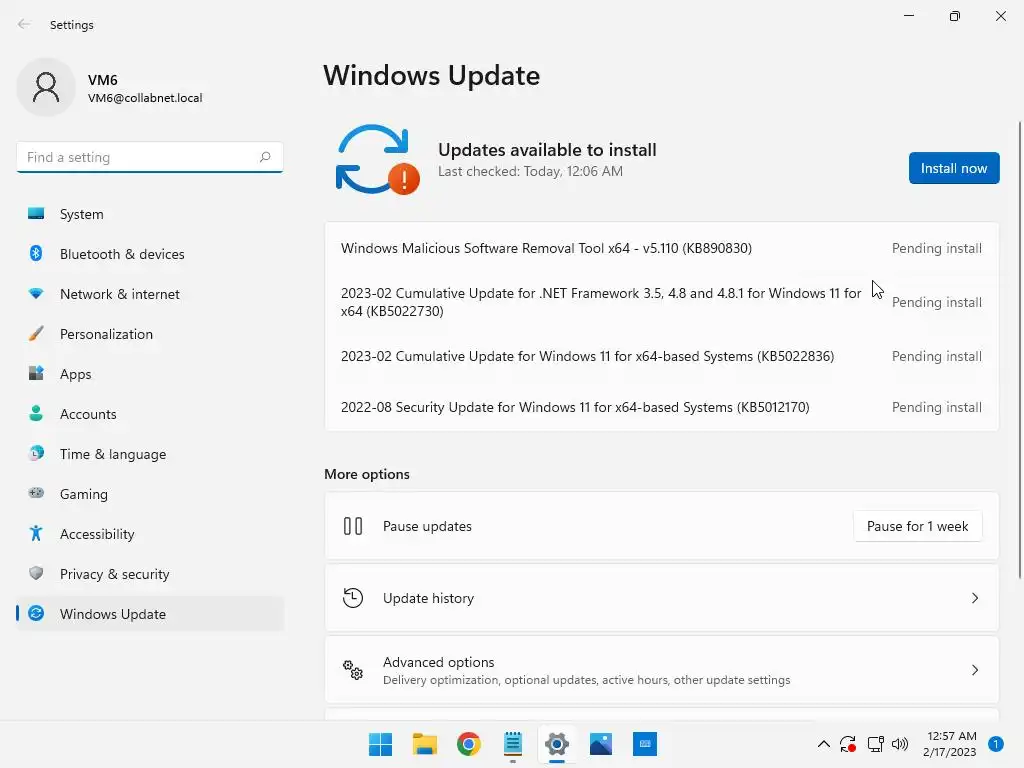
Task: Focus the Find a setting field
Action: [150, 157]
